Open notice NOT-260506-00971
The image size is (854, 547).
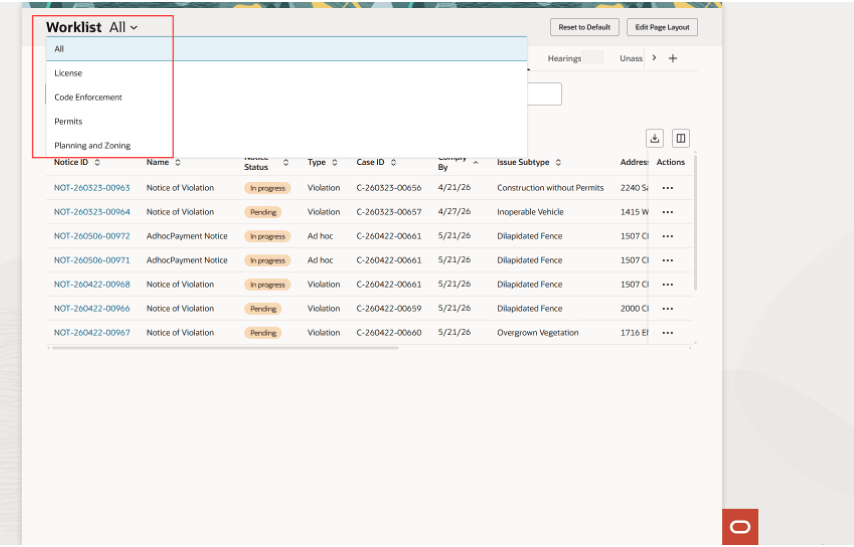point(92,260)
